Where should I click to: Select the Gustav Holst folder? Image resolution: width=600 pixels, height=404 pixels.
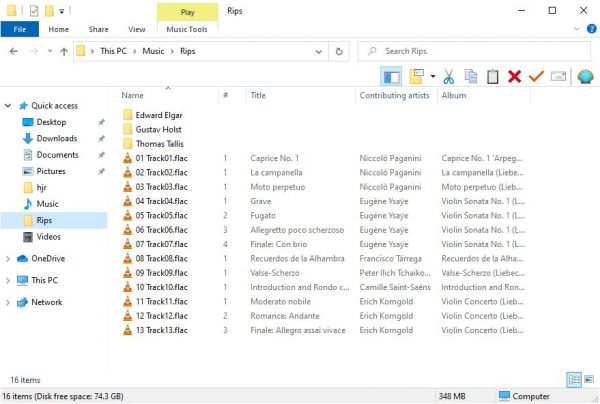pos(158,129)
